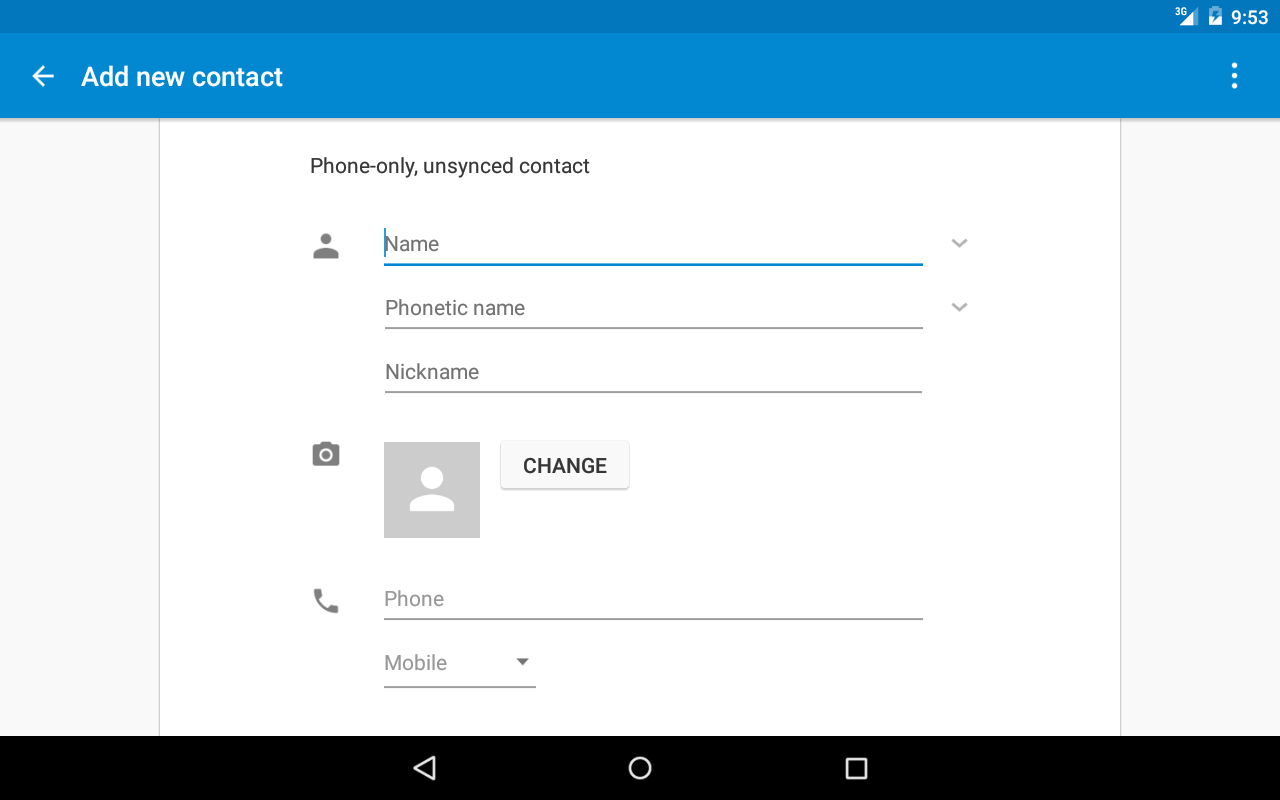Focus the Nickname input field

point(653,372)
